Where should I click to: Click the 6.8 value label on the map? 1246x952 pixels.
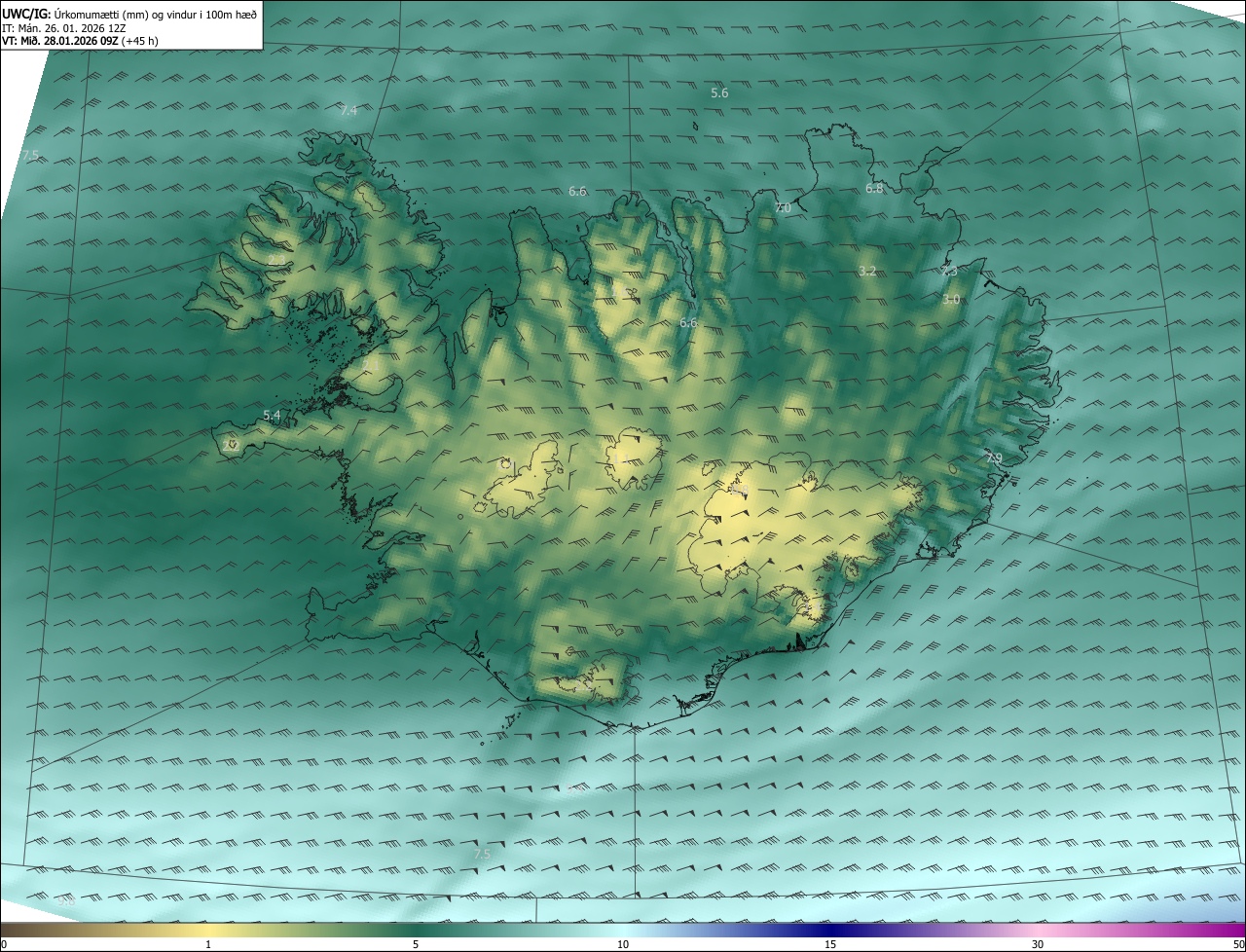pos(874,188)
